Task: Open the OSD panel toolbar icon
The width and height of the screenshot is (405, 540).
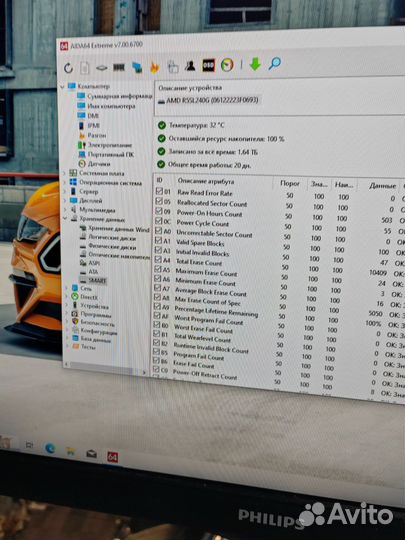Action: pyautogui.click(x=208, y=65)
